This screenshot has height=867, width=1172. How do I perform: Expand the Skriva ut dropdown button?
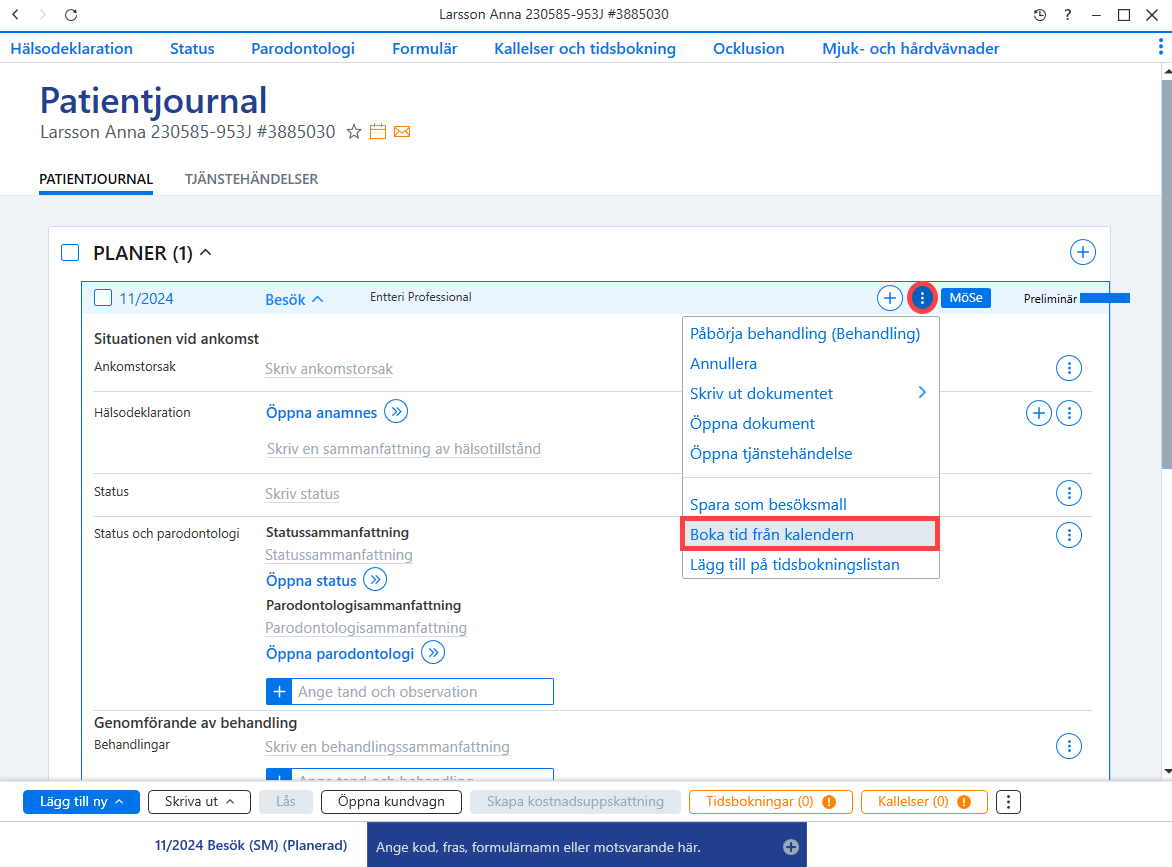coord(199,801)
